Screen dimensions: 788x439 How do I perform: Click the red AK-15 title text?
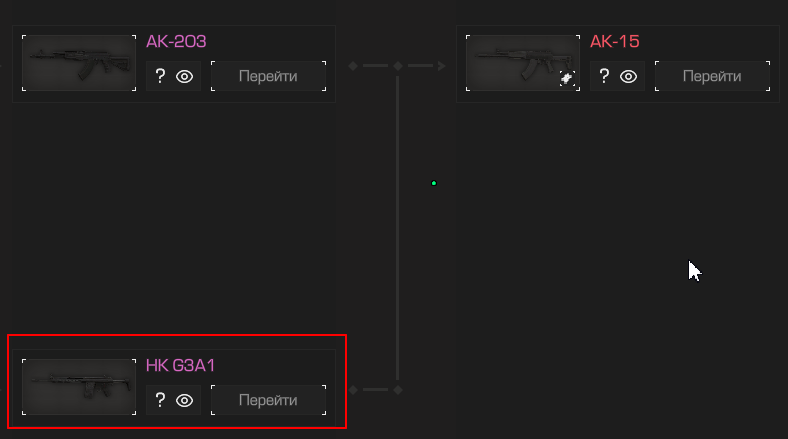click(x=615, y=41)
